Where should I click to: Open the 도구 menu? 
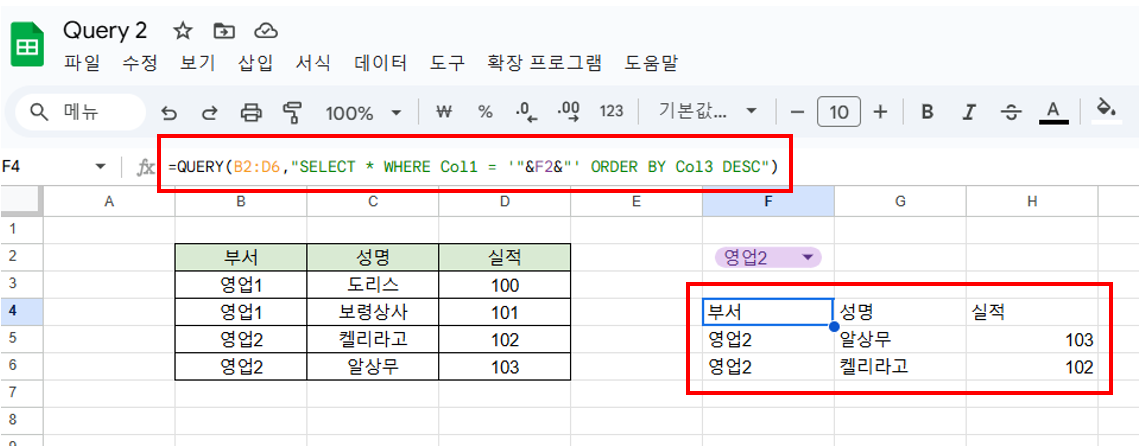pos(448,63)
